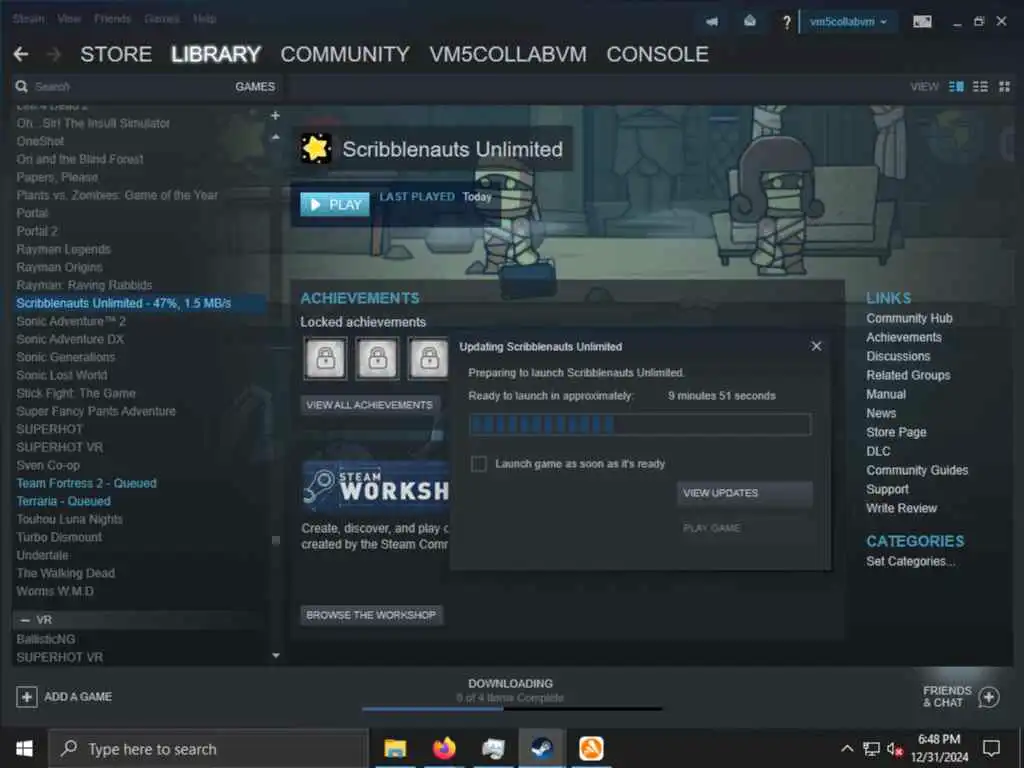Switch to the COMMUNITY tab
Screen dimensions: 1024x768
point(345,54)
